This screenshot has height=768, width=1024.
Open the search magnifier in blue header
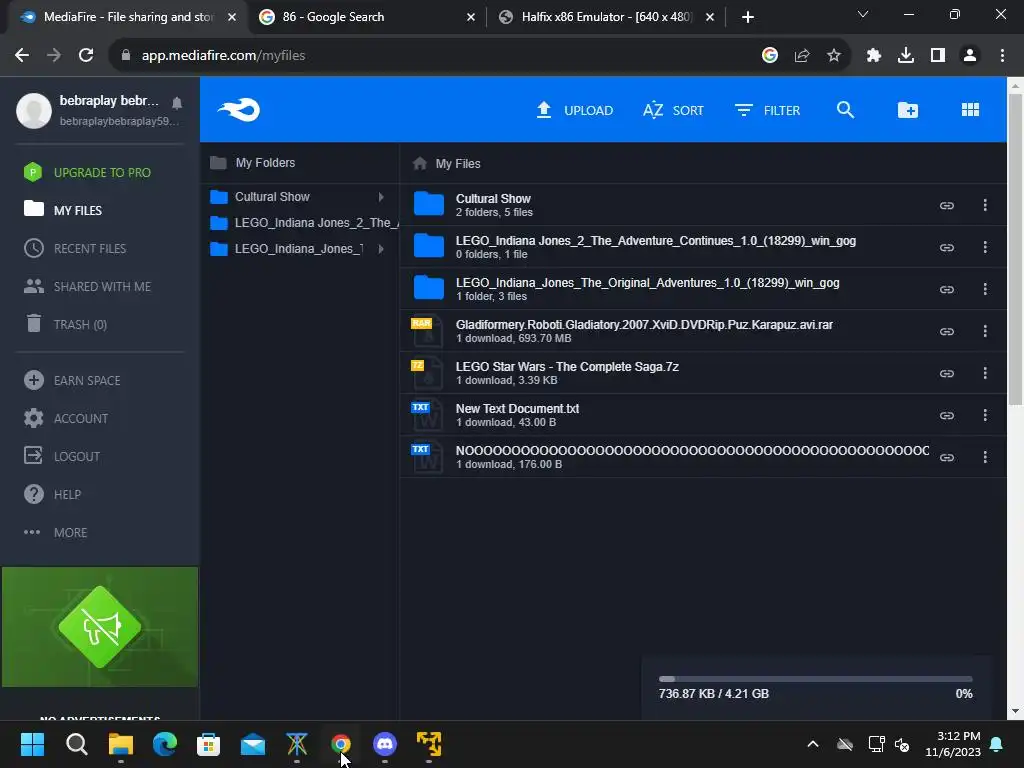click(x=845, y=110)
